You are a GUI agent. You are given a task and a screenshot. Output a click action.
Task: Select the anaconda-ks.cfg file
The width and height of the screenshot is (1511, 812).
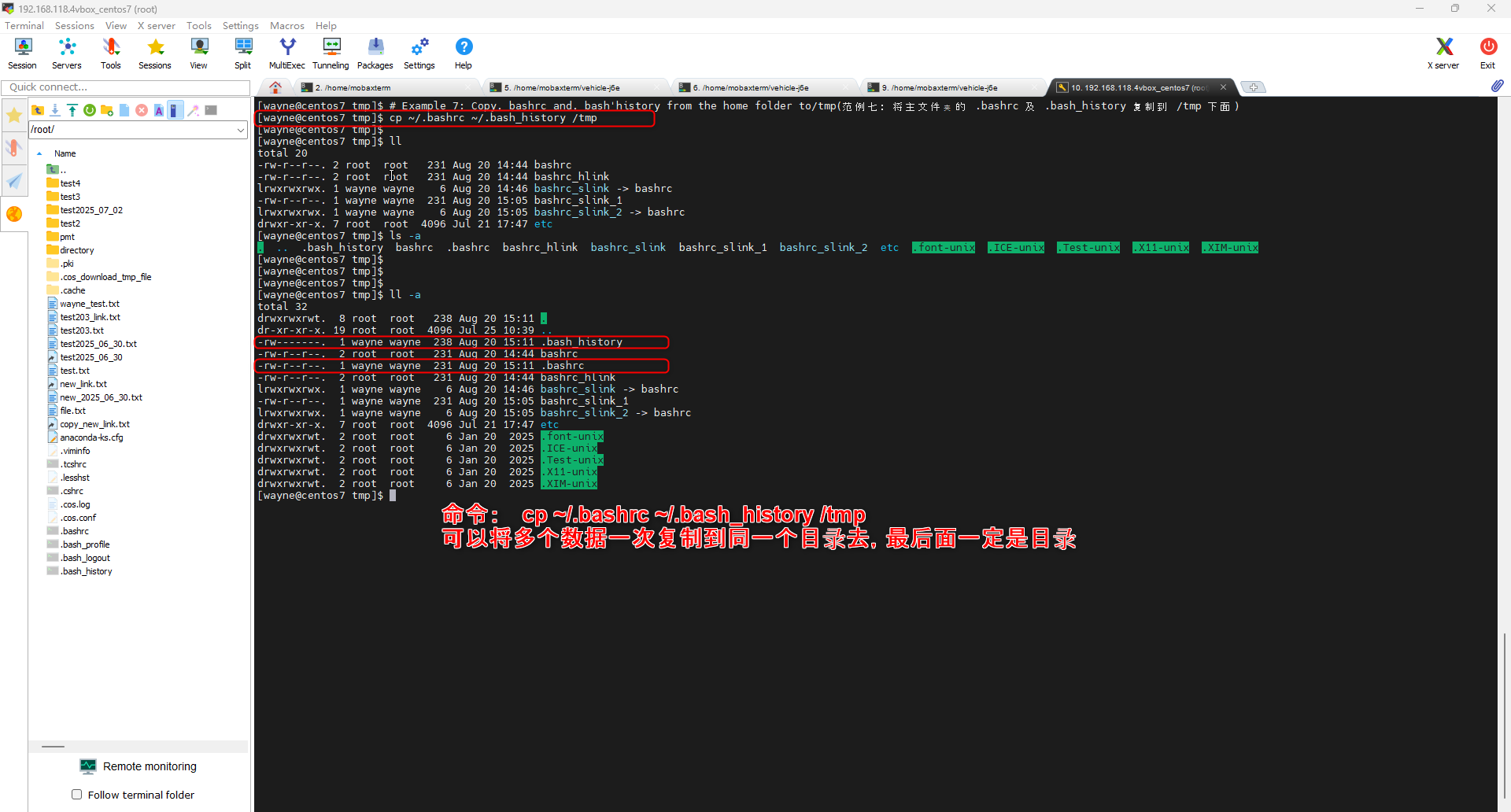(x=85, y=437)
